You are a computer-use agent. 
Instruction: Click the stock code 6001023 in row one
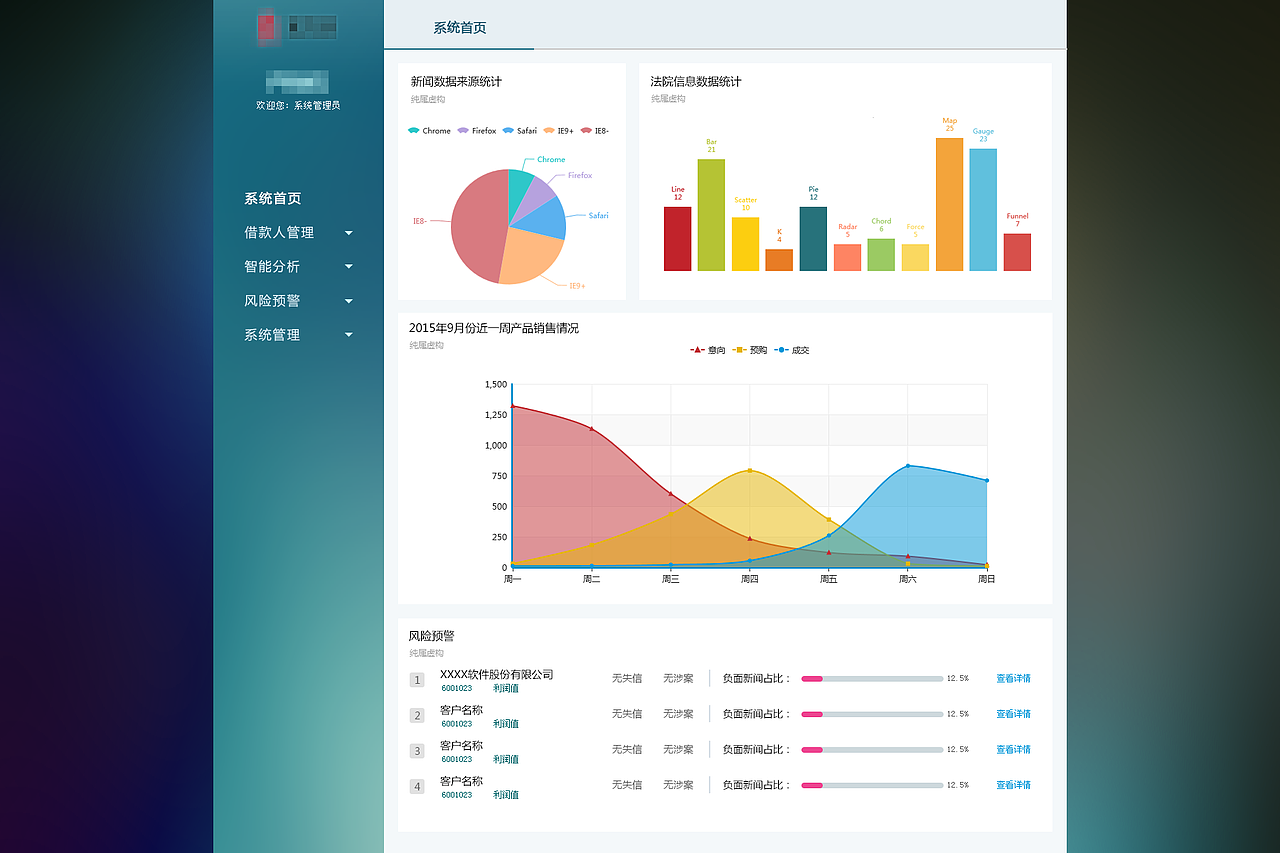(x=457, y=688)
